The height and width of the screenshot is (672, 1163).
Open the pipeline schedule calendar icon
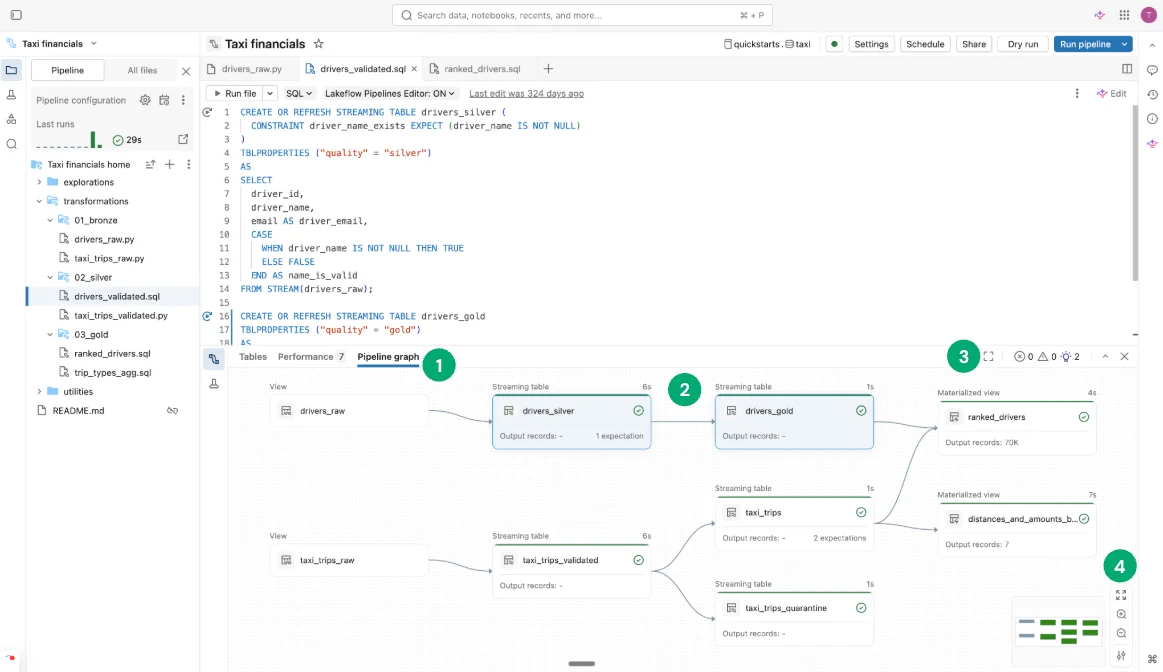(x=165, y=100)
